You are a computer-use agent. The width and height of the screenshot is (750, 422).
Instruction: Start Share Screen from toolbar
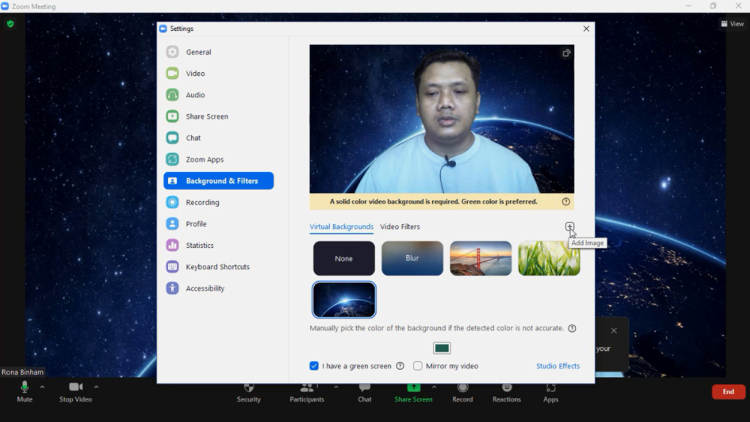click(x=413, y=393)
